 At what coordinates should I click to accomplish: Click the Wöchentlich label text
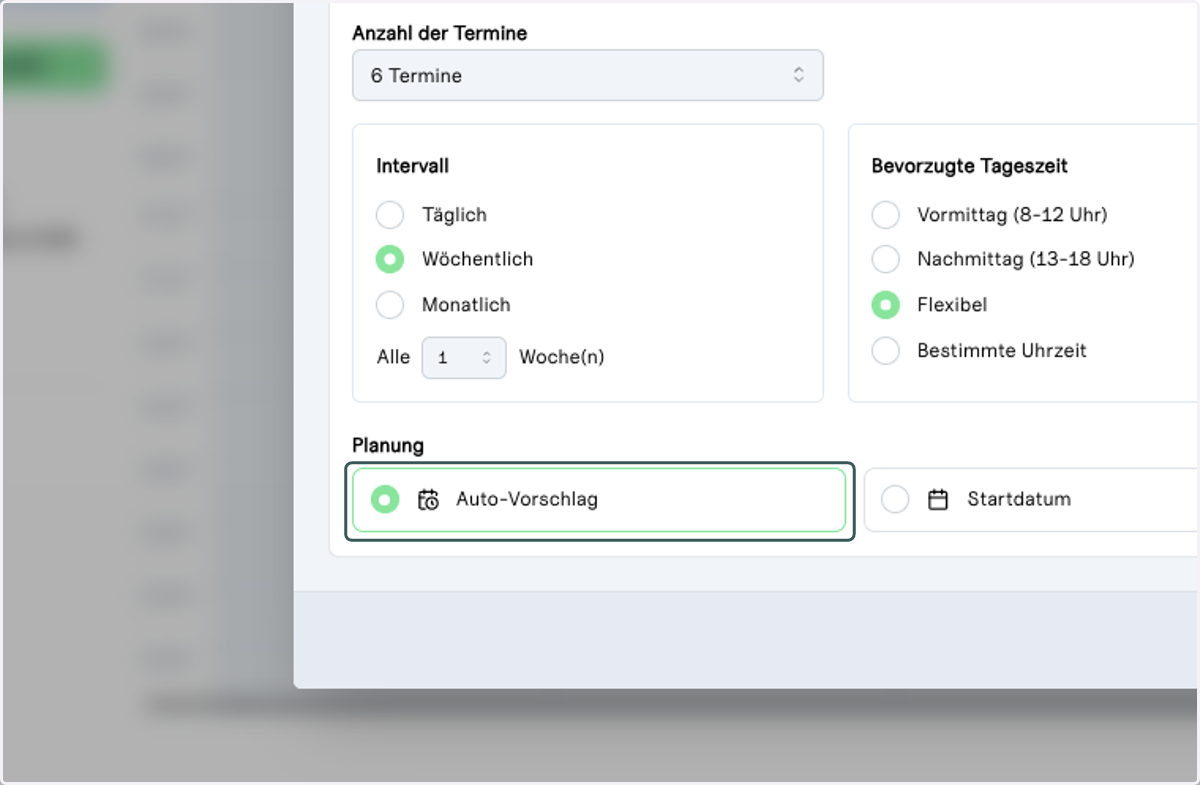477,259
